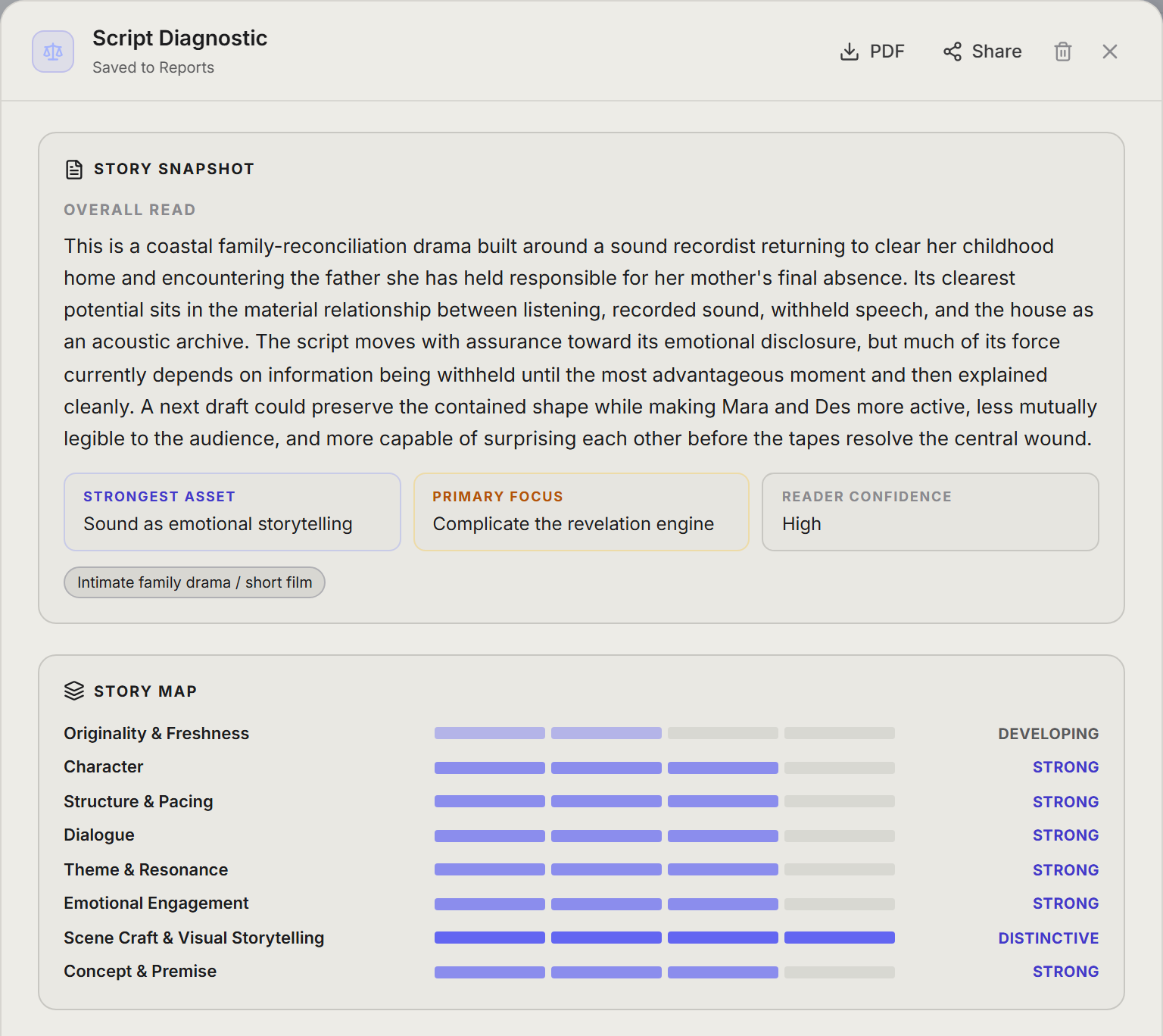1163x1036 pixels.
Task: Download the report as PDF
Action: click(872, 51)
